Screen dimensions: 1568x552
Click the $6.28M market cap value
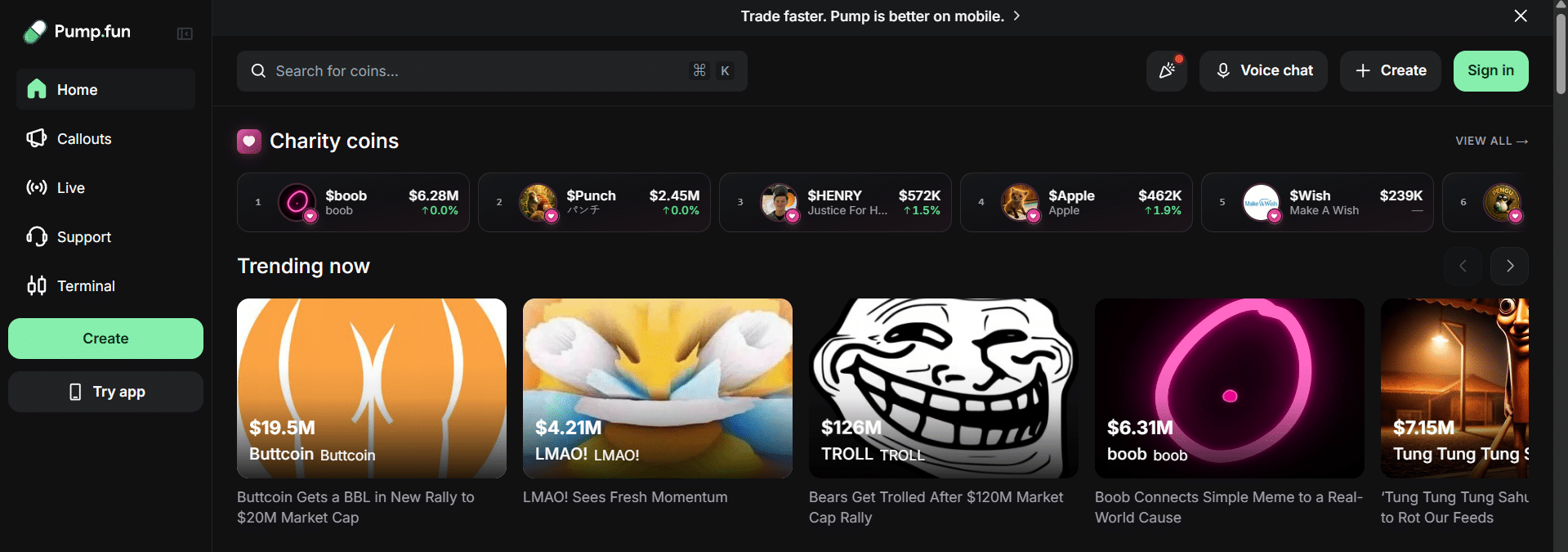pos(433,195)
